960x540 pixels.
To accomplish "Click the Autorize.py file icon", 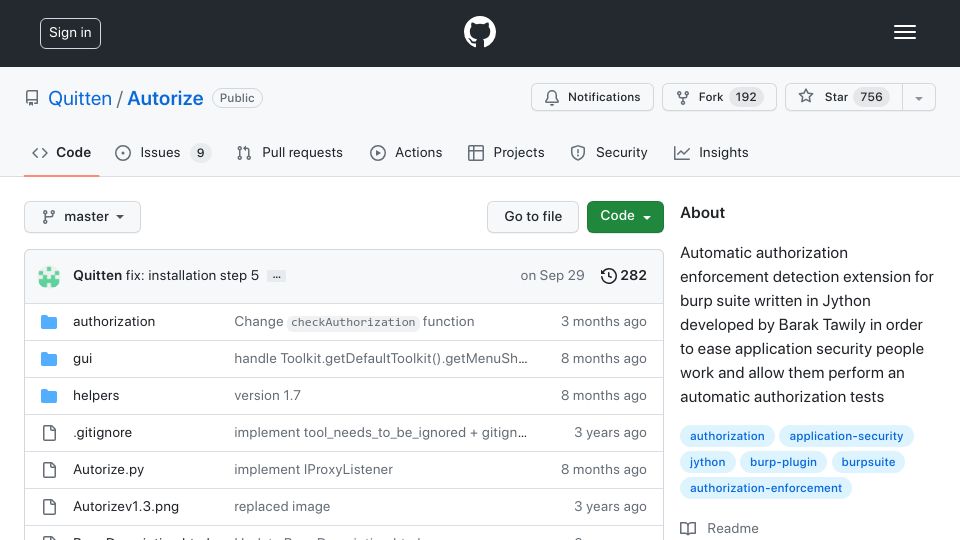I will pos(49,470).
